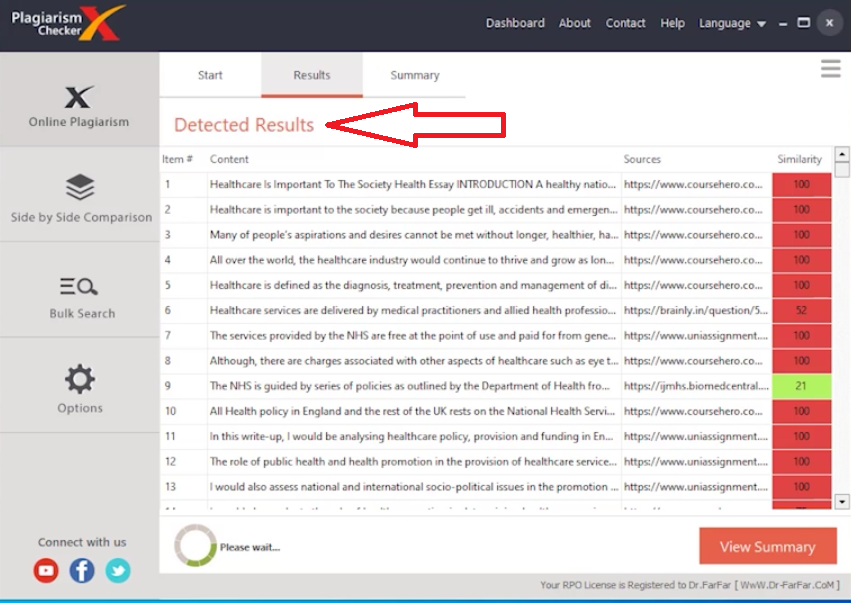Switch to the Start tab

pyautogui.click(x=210, y=75)
